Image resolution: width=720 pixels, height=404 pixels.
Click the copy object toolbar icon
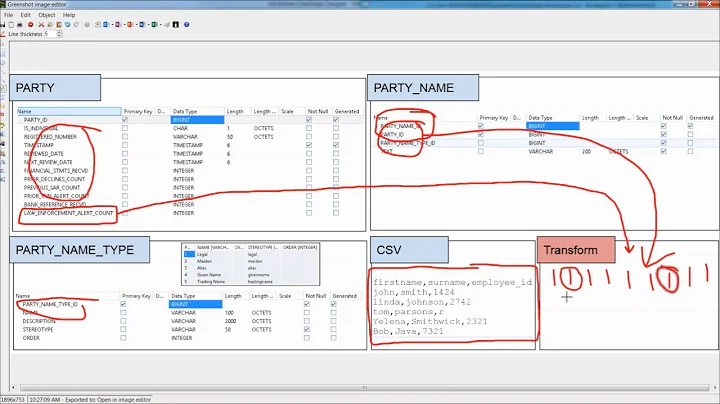click(50, 25)
